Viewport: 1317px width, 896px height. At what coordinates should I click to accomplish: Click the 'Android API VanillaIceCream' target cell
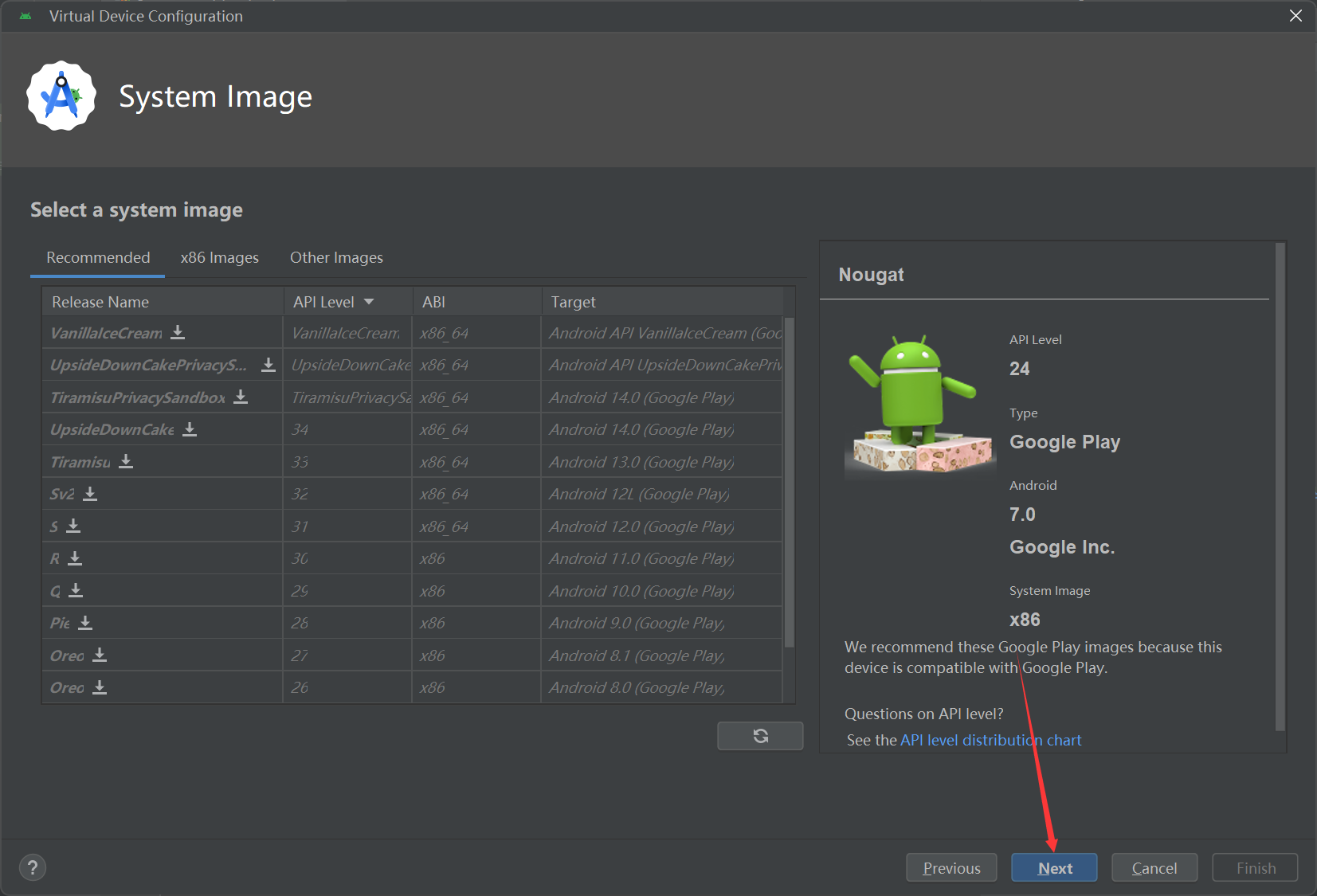click(x=661, y=333)
